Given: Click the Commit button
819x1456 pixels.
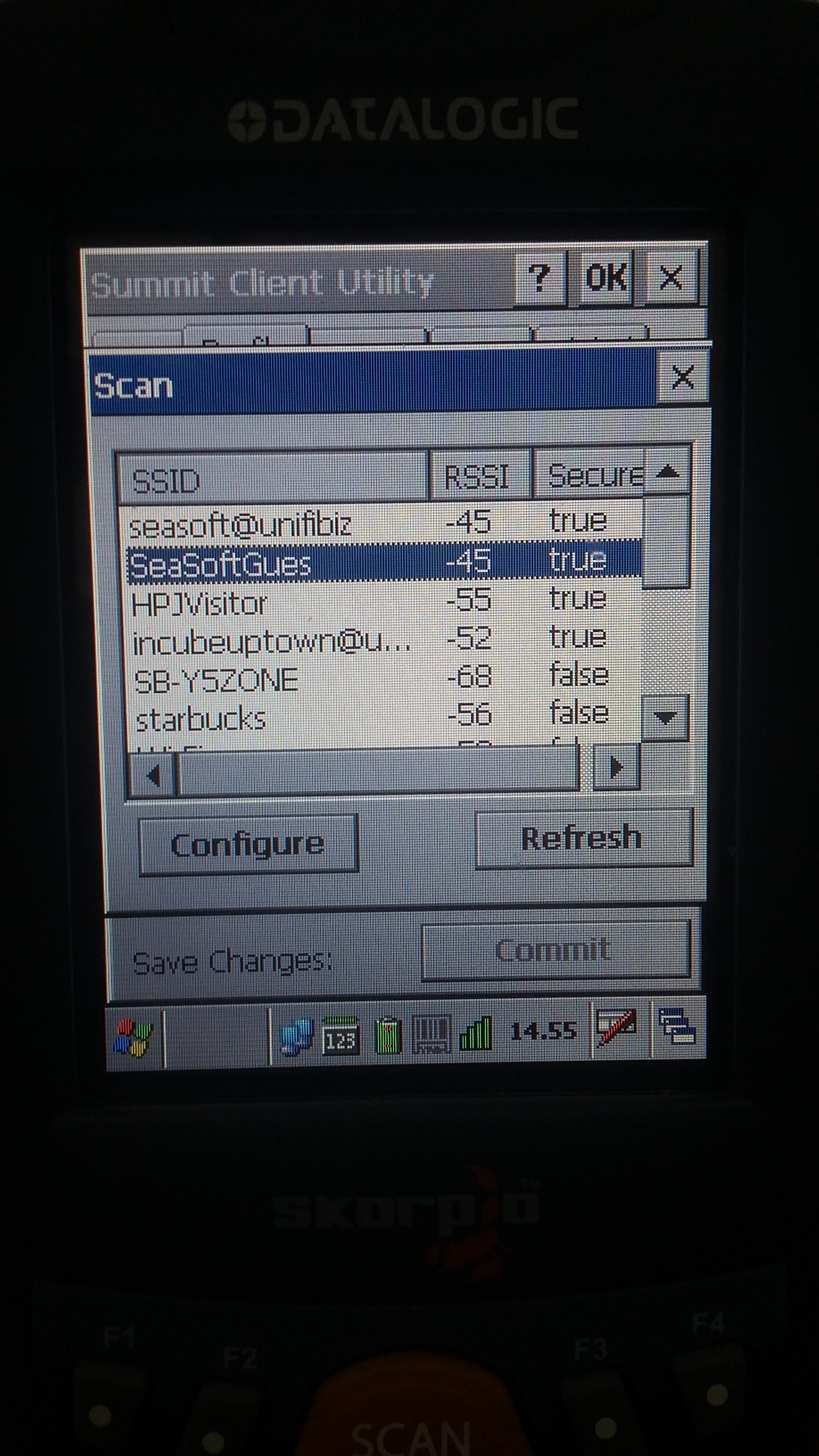Looking at the screenshot, I should 556,950.
